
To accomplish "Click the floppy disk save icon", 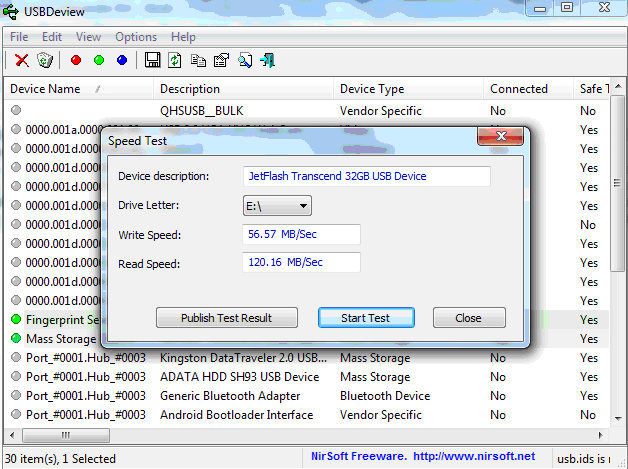I will (153, 60).
